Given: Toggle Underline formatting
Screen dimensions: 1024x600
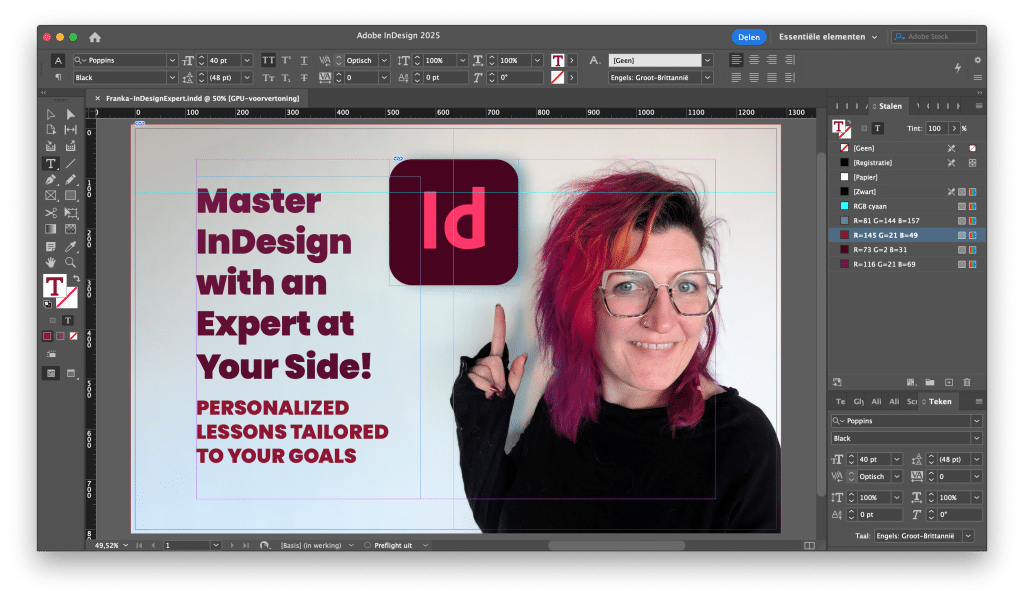Looking at the screenshot, I should pos(304,60).
